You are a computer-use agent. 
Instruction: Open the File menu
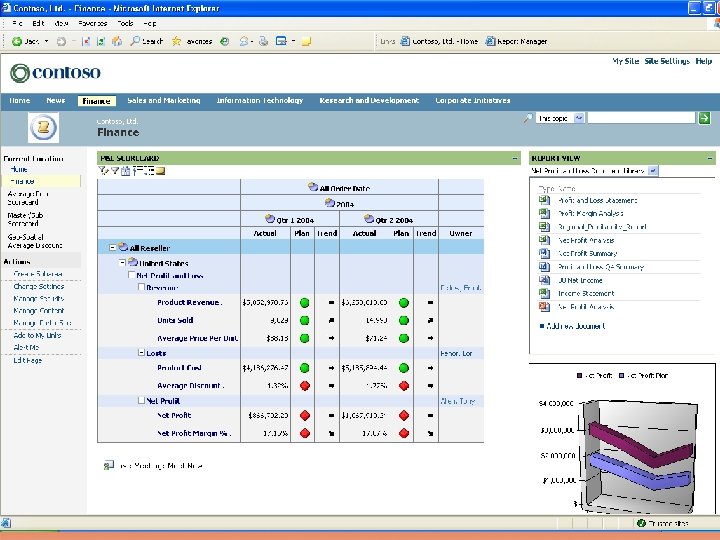tap(17, 23)
